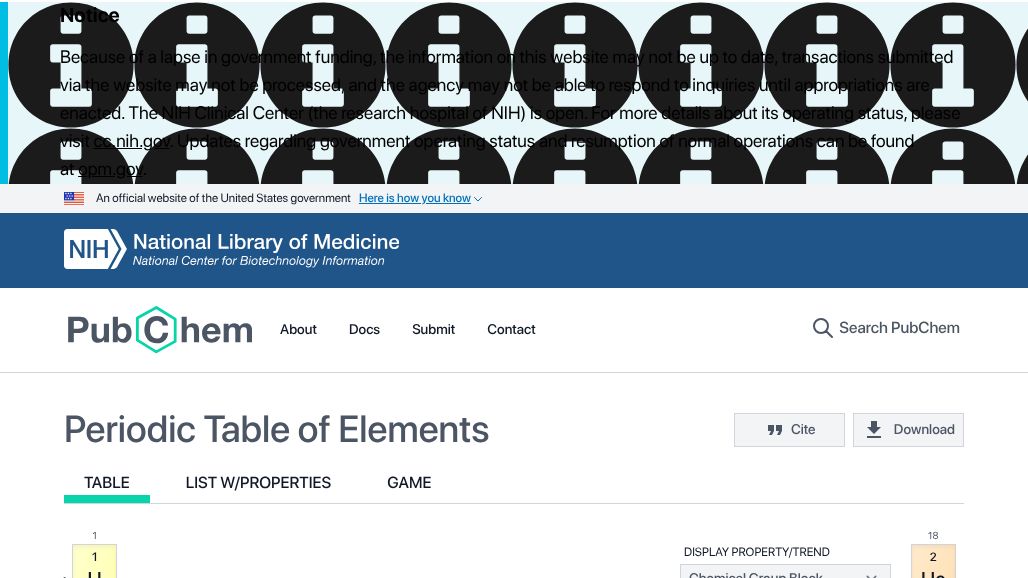
Task: Click the cc.nih.gov link
Action: point(131,141)
